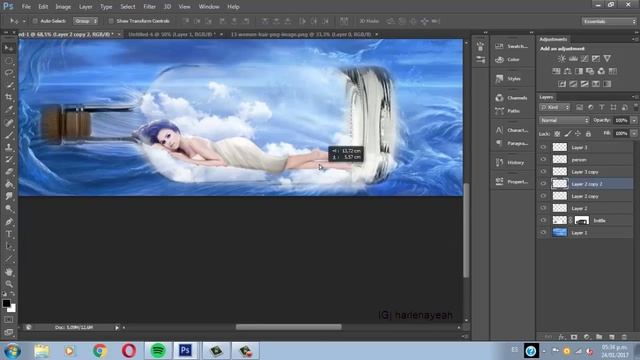Open the status bar info arrow
Screen dimensions: 640x360
[117, 327]
